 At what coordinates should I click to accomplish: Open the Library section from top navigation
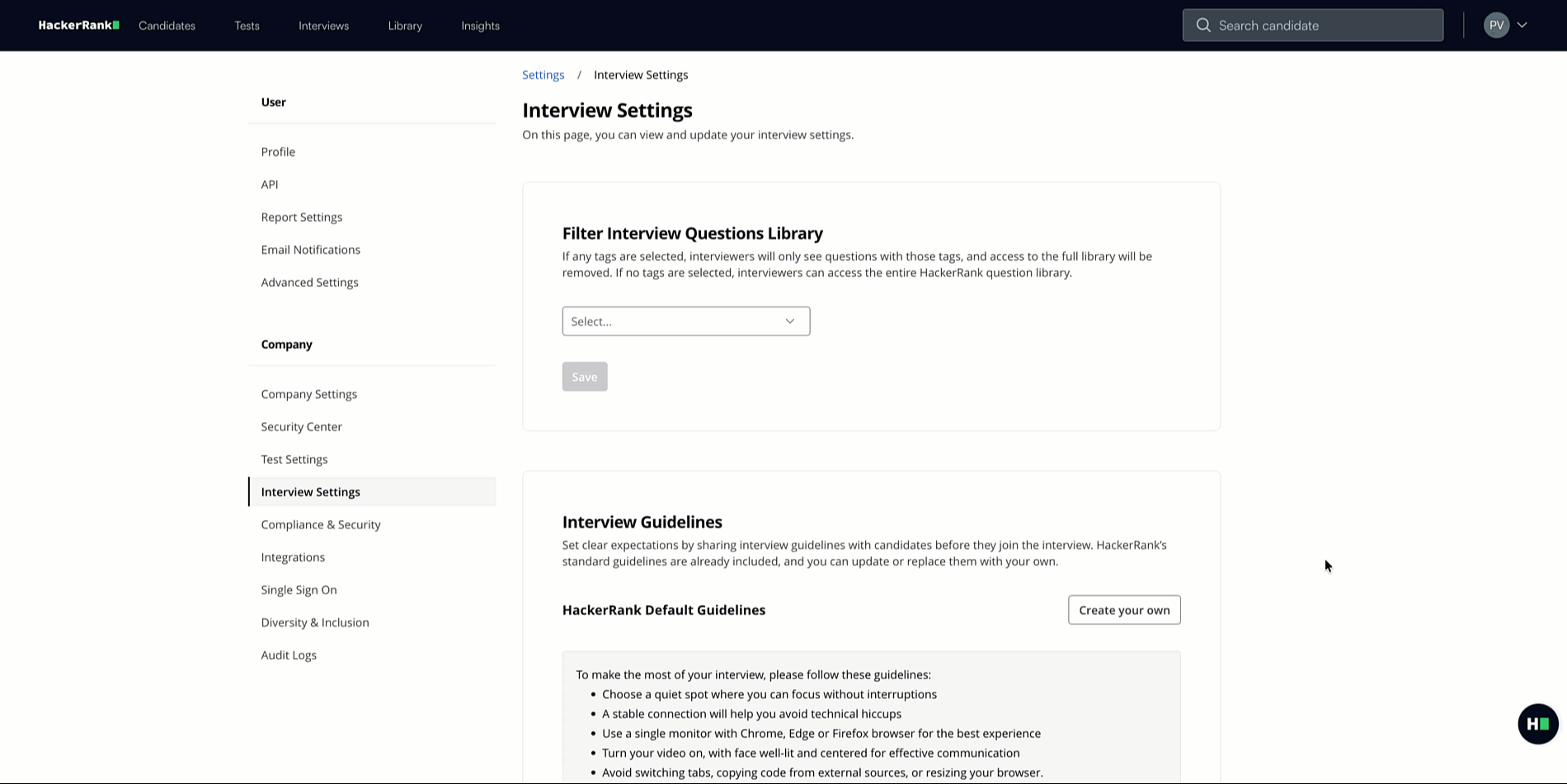(x=404, y=26)
